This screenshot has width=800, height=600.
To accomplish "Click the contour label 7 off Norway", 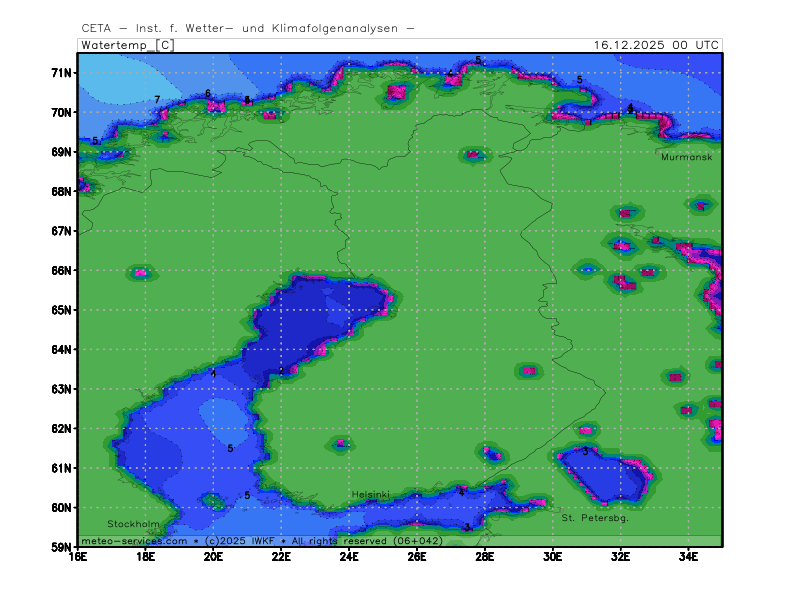I will [x=157, y=100].
